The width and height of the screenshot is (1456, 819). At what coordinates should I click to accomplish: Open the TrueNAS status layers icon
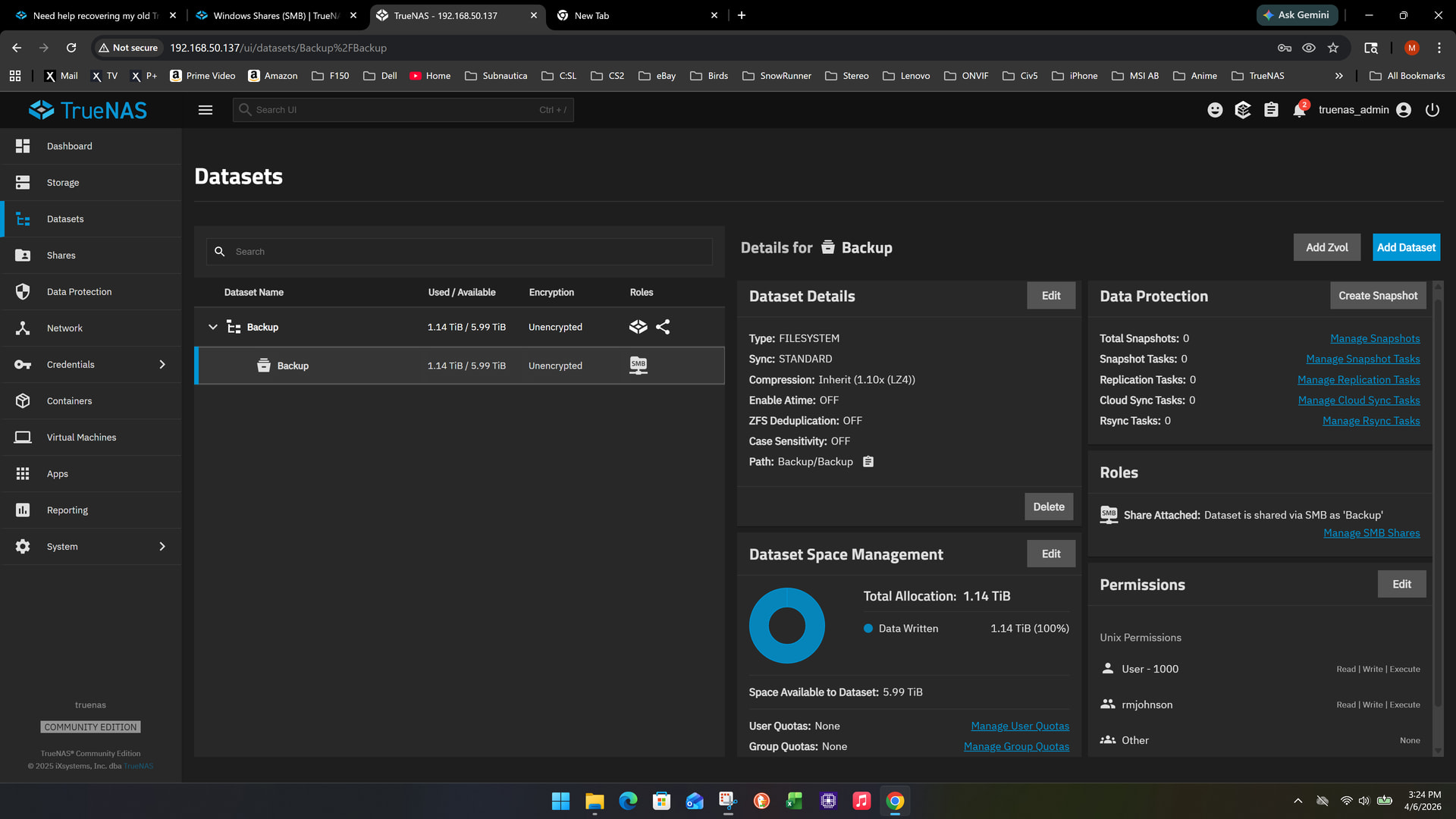pyautogui.click(x=1243, y=110)
